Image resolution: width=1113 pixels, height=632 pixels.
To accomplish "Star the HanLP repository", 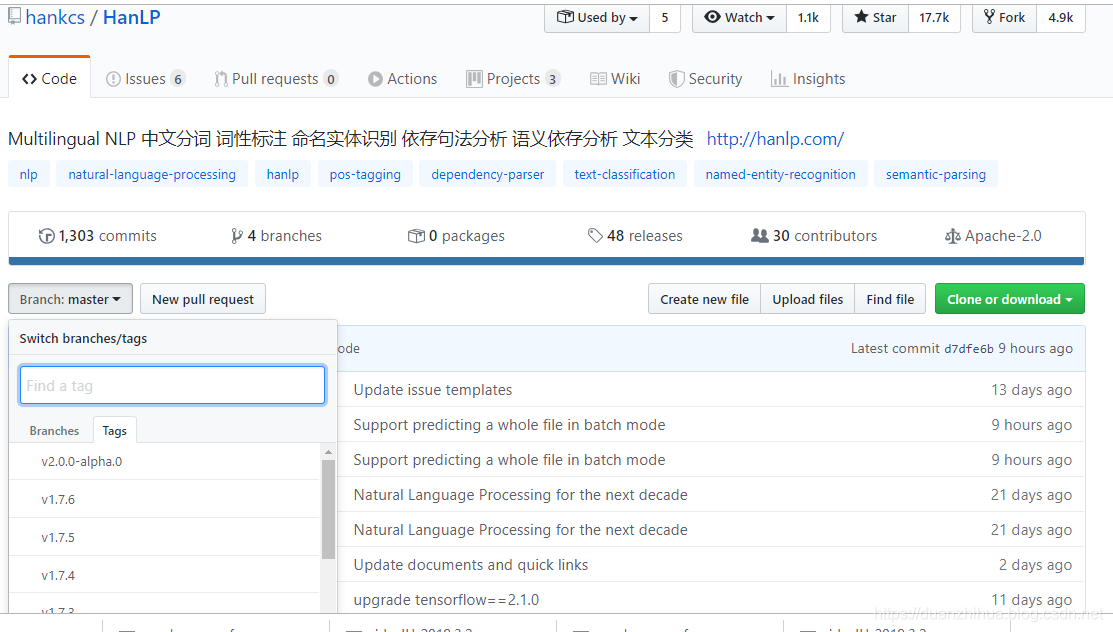I will coord(874,17).
